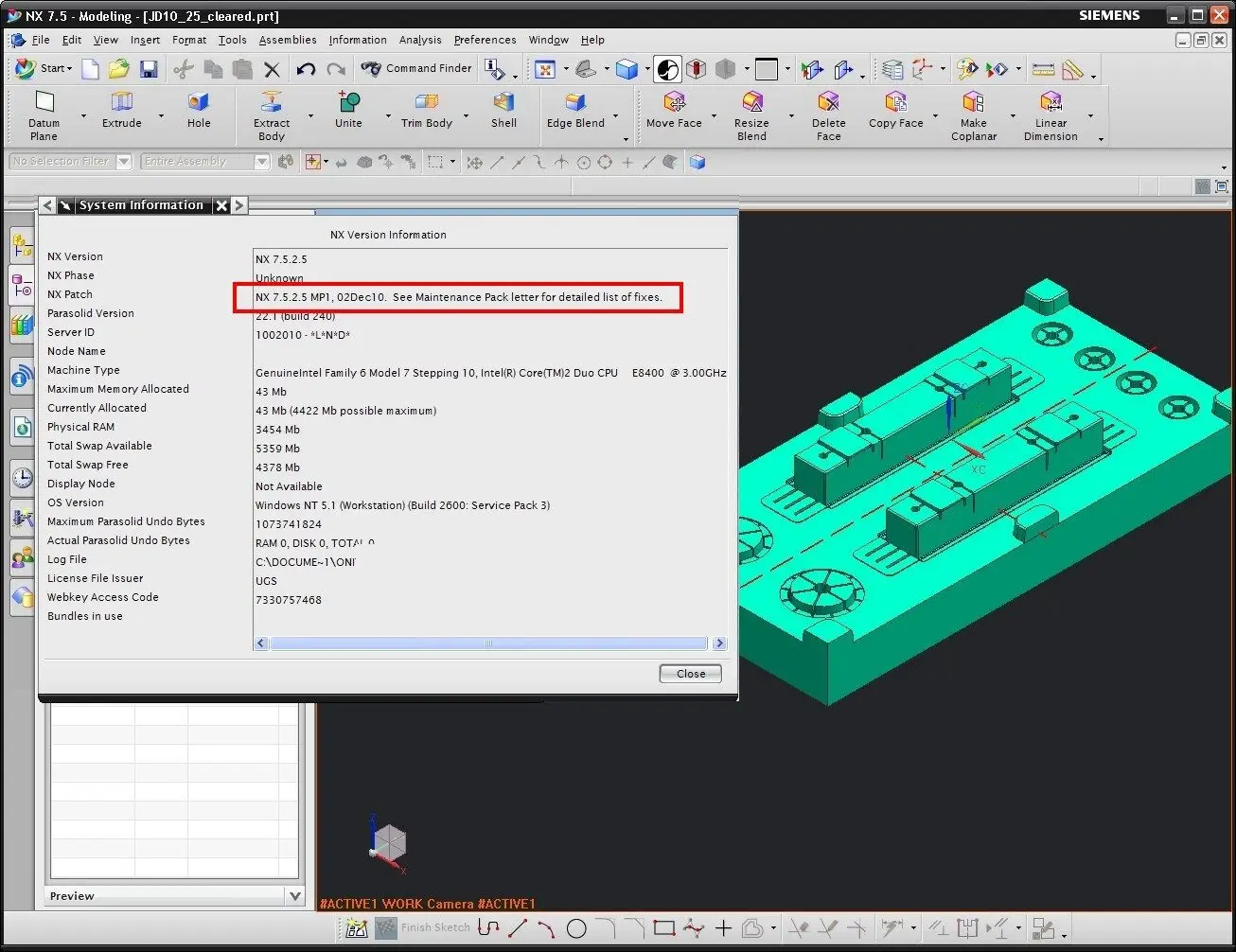Select the Move Face tool
Screen dimensions: 1236x952
click(674, 111)
